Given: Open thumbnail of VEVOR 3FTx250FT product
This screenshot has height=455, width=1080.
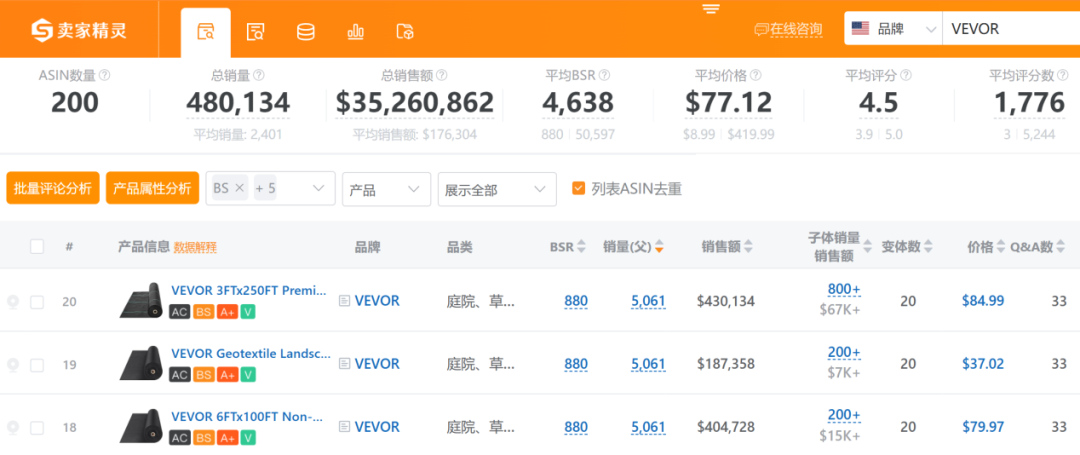Looking at the screenshot, I should [141, 301].
